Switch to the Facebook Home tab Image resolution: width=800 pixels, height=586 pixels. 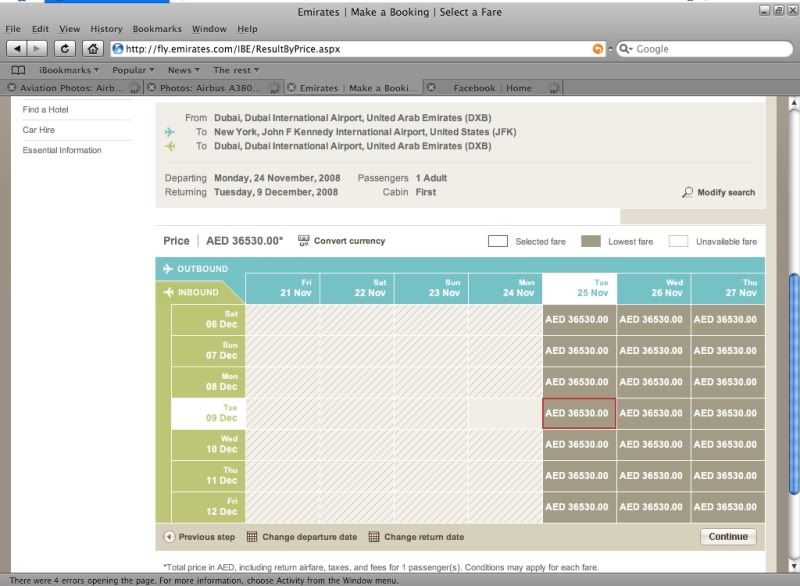click(492, 88)
